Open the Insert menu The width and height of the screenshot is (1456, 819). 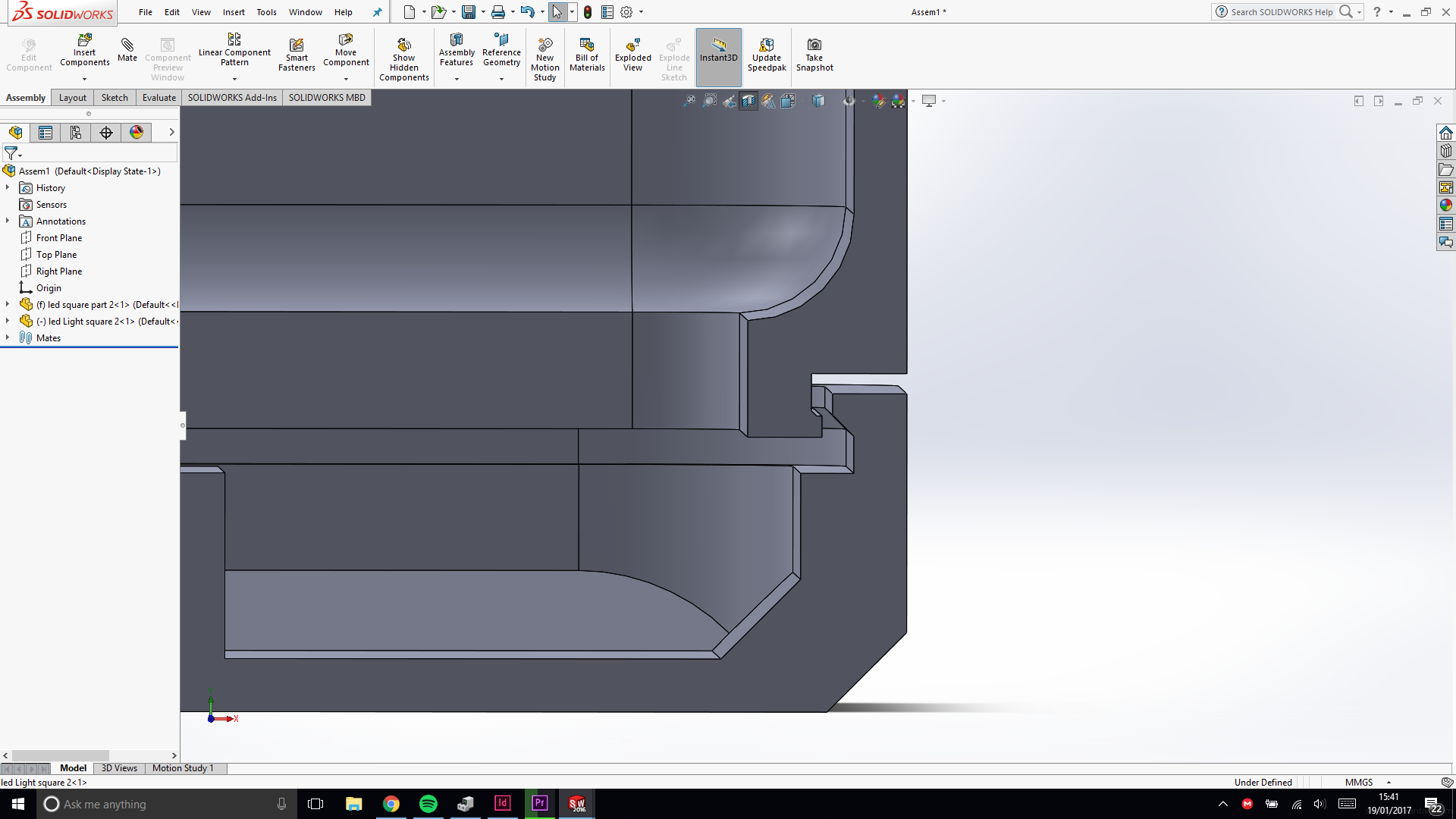click(234, 12)
